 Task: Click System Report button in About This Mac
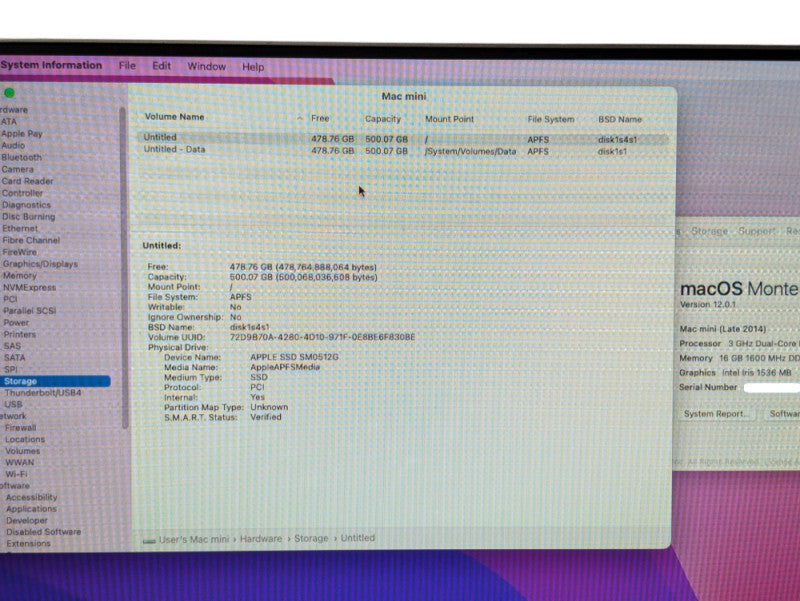coord(715,414)
